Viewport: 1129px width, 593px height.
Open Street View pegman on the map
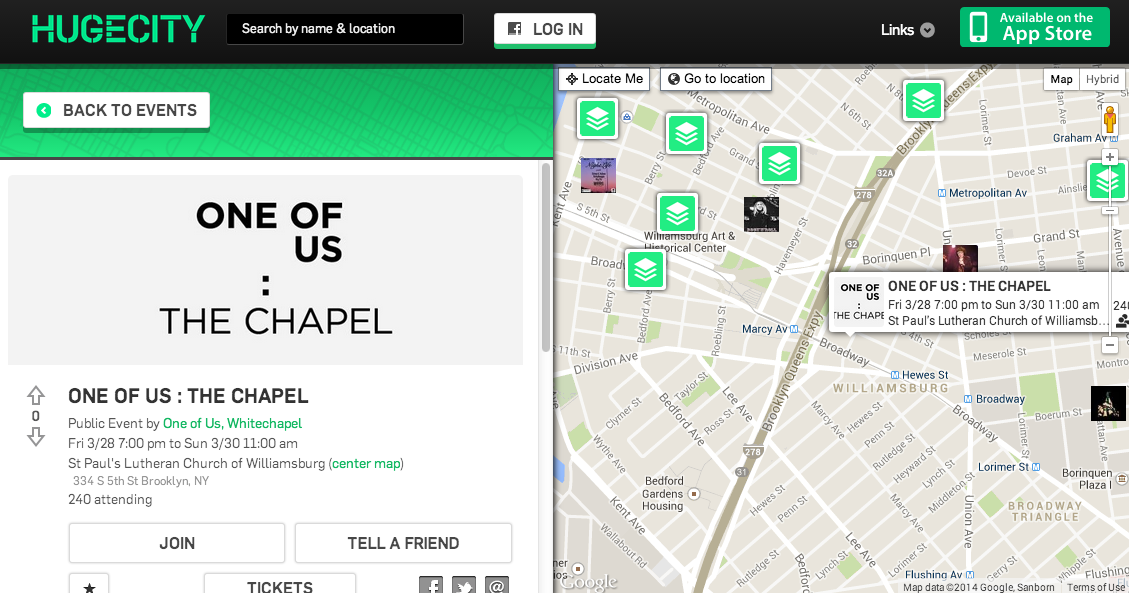click(x=1109, y=120)
